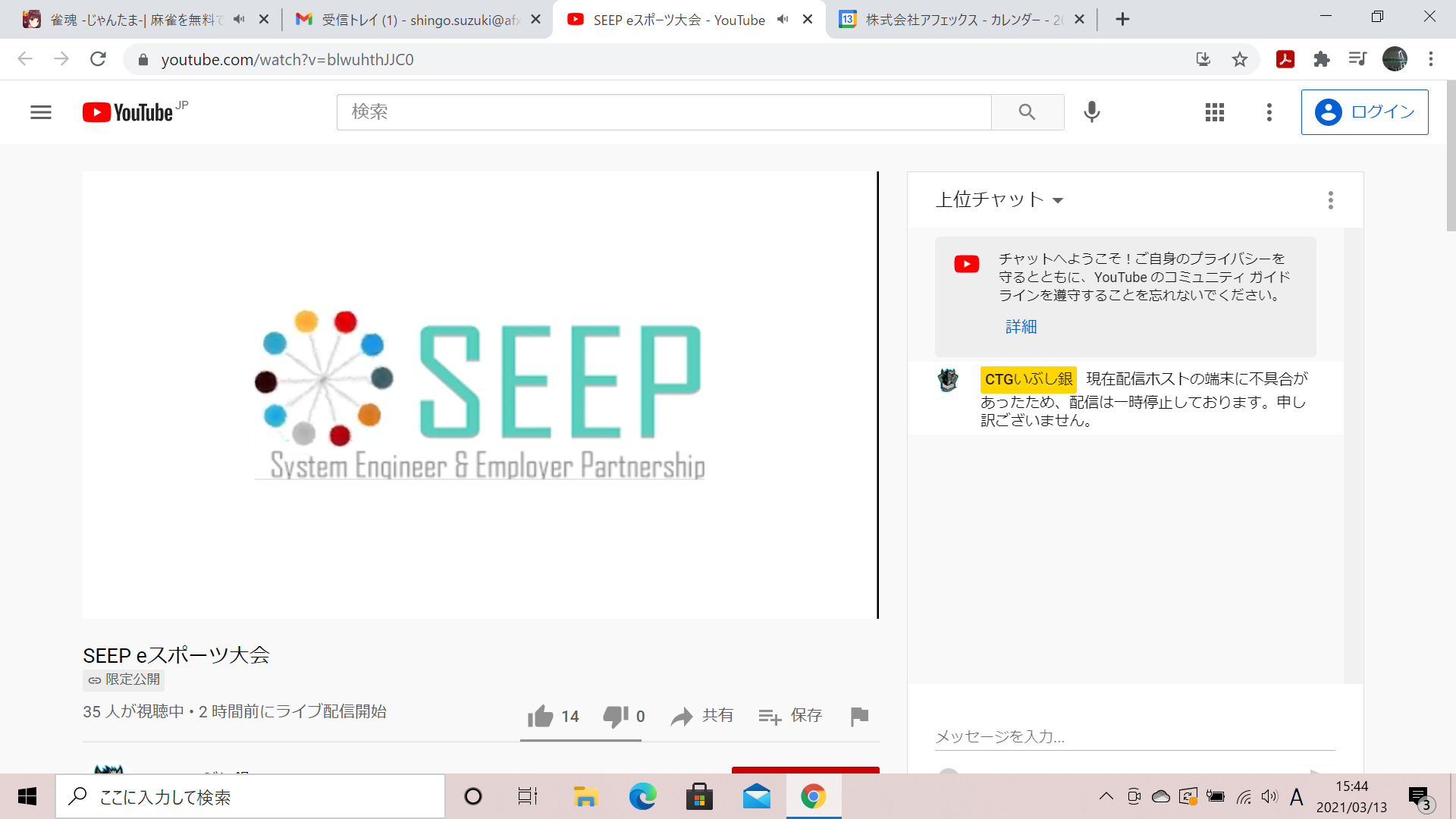Image resolution: width=1456 pixels, height=819 pixels.
Task: Open Microsoft Store from taskbar
Action: coord(699,797)
